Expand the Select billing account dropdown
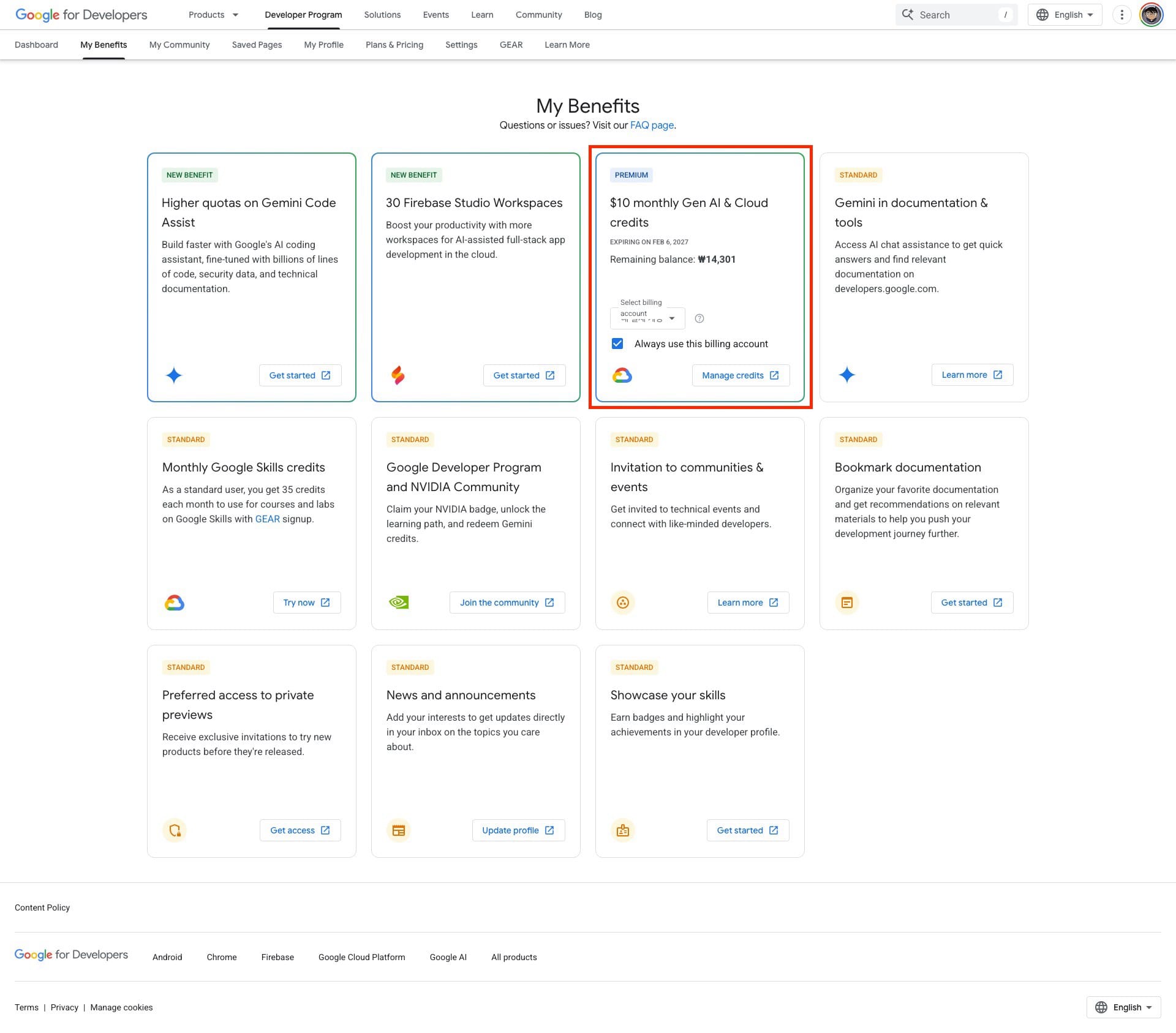Image resolution: width=1176 pixels, height=1033 pixels. 647,318
